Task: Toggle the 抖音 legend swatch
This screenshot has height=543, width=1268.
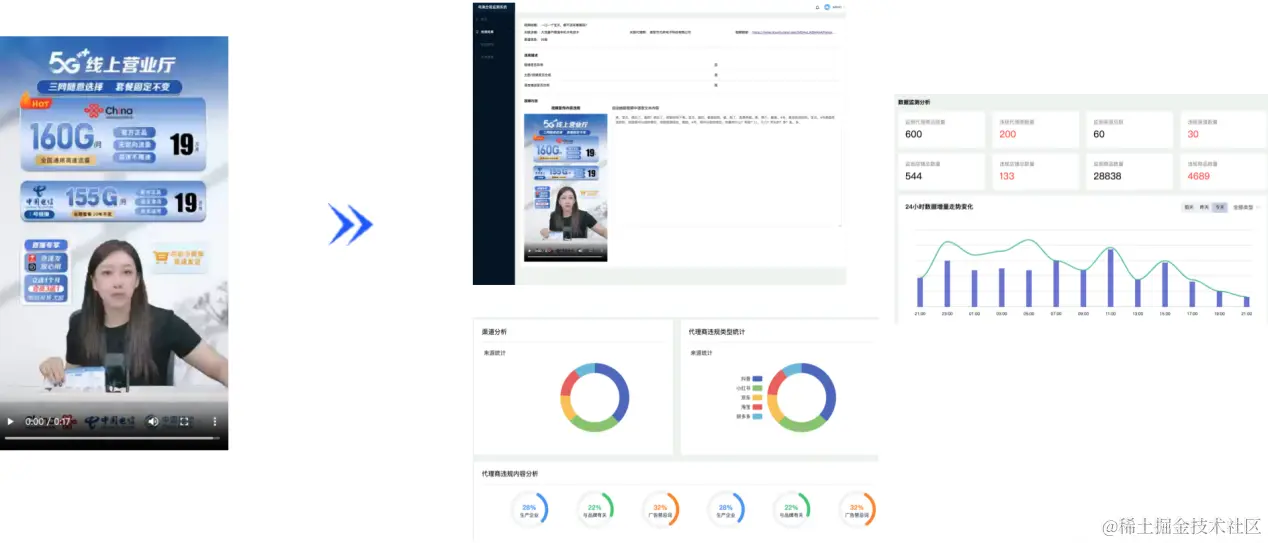Action: click(757, 379)
